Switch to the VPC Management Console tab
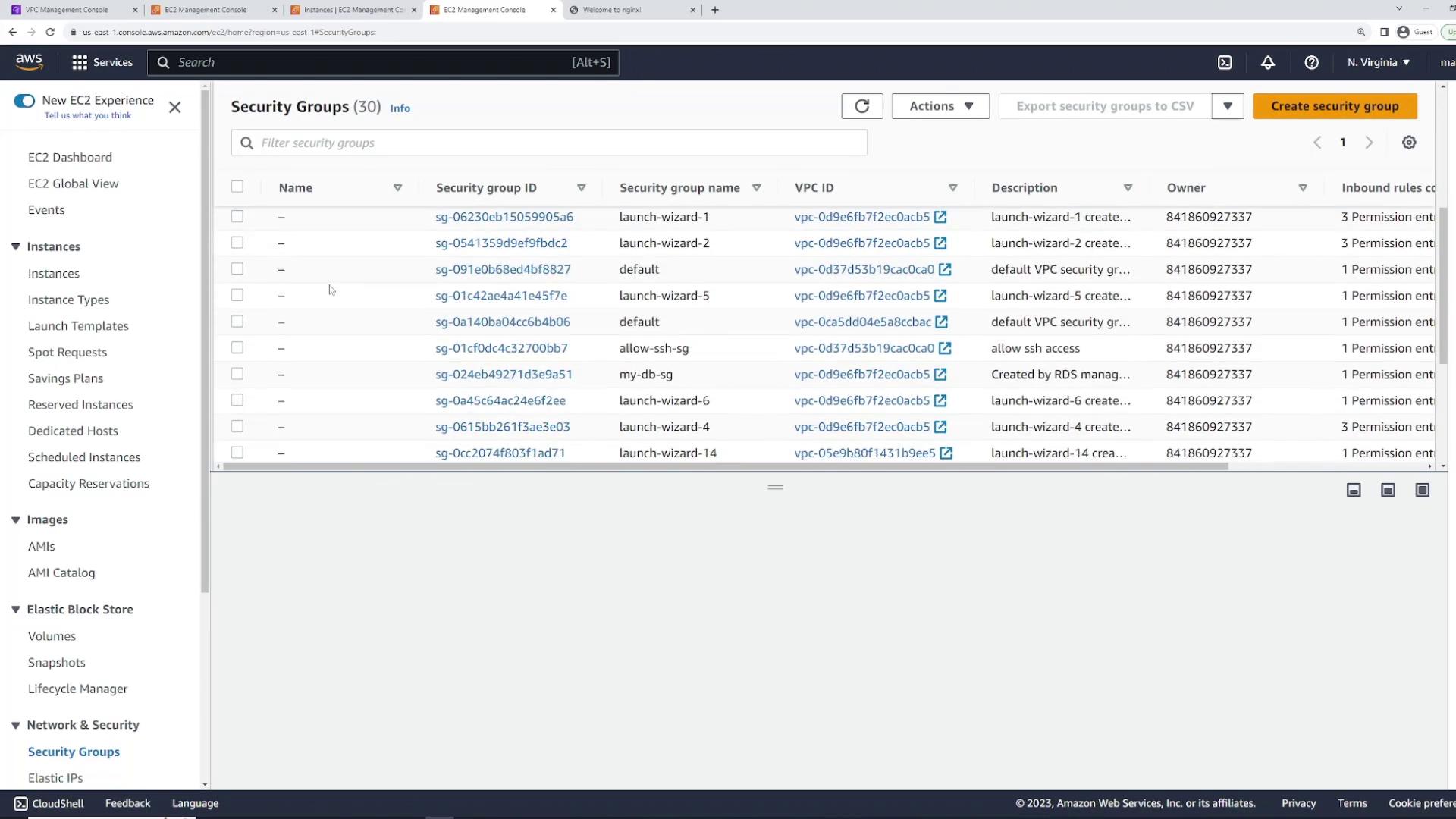The width and height of the screenshot is (1456, 819). tap(67, 10)
